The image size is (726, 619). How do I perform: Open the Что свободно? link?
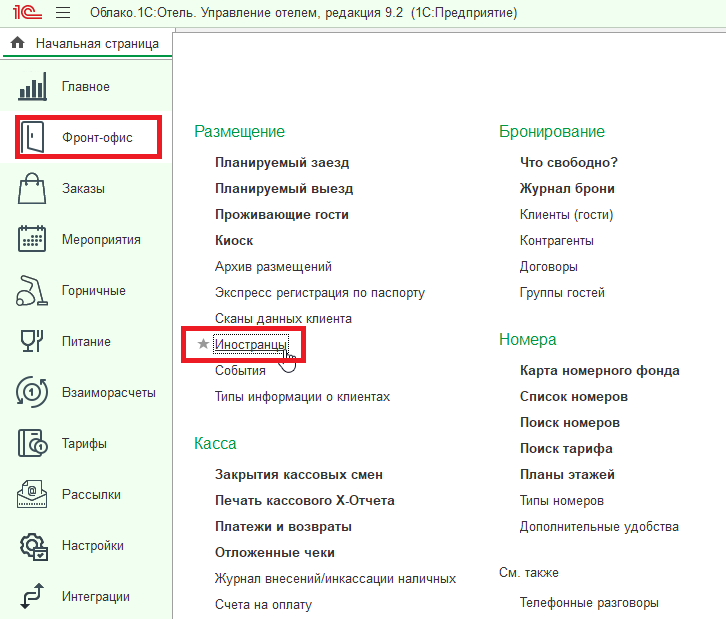pyautogui.click(x=569, y=163)
